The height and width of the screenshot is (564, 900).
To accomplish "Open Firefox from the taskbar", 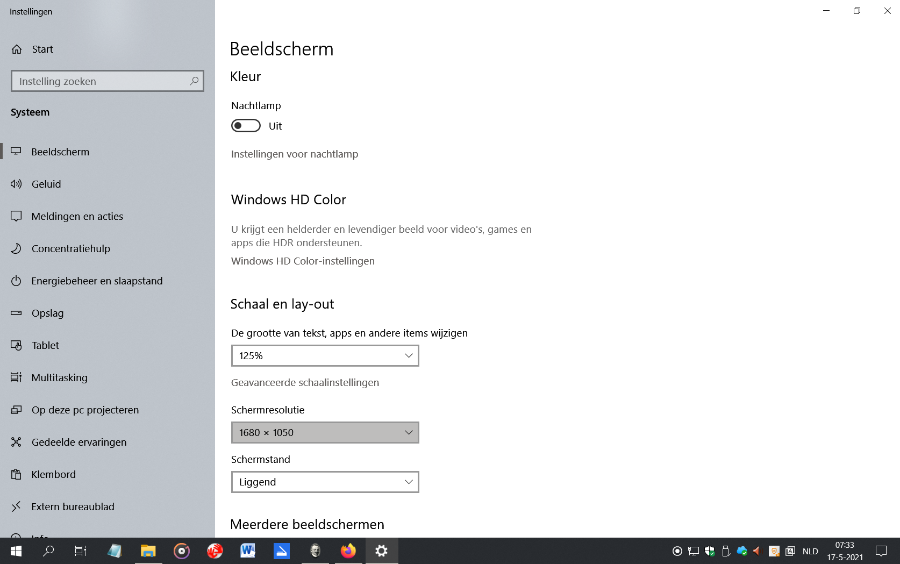I will pyautogui.click(x=348, y=551).
